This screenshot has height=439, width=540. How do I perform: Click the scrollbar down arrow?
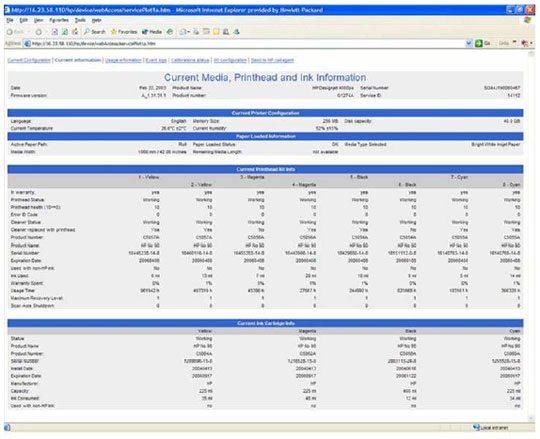(531, 418)
